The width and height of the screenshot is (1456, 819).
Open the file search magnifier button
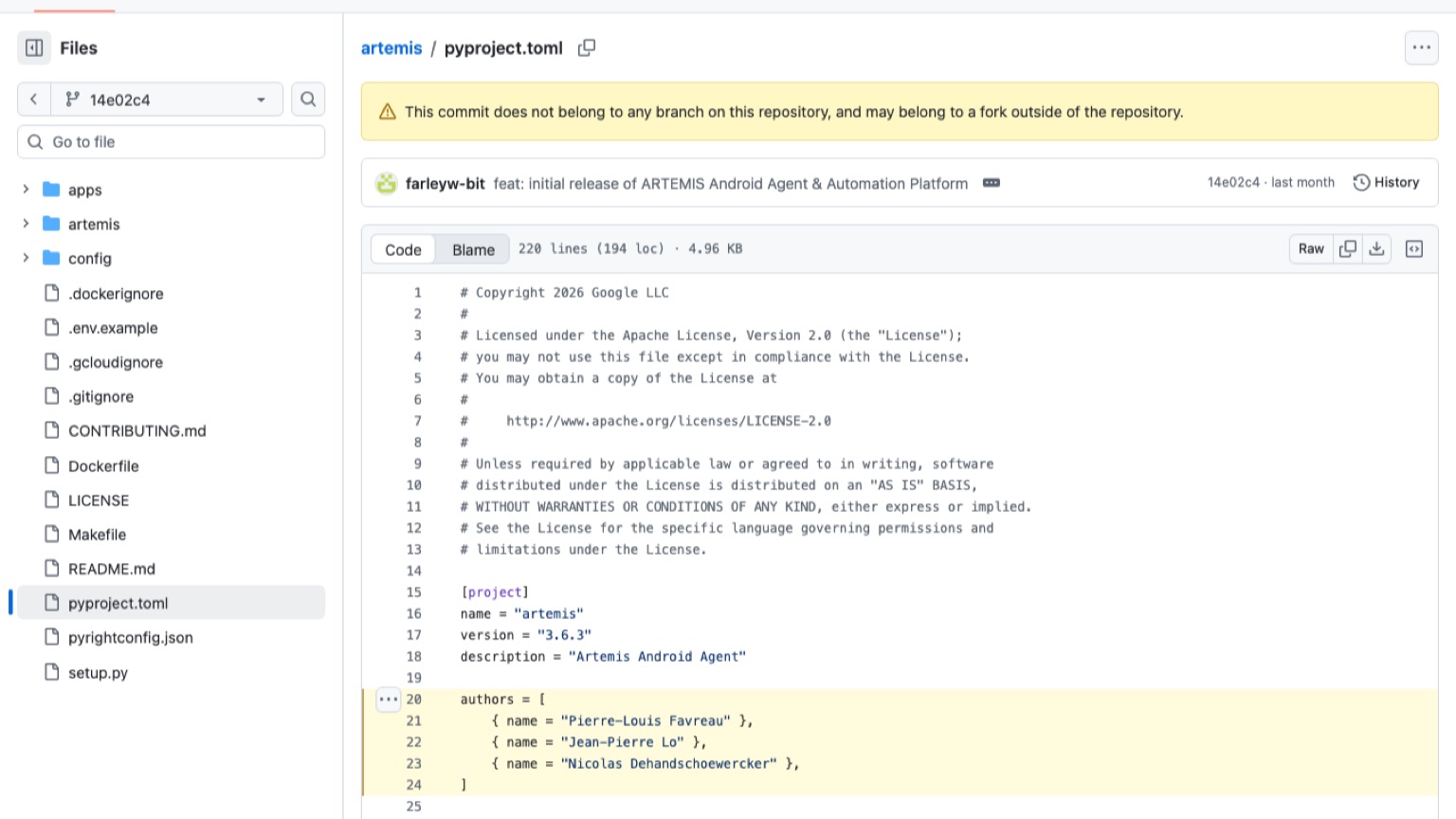click(x=308, y=100)
